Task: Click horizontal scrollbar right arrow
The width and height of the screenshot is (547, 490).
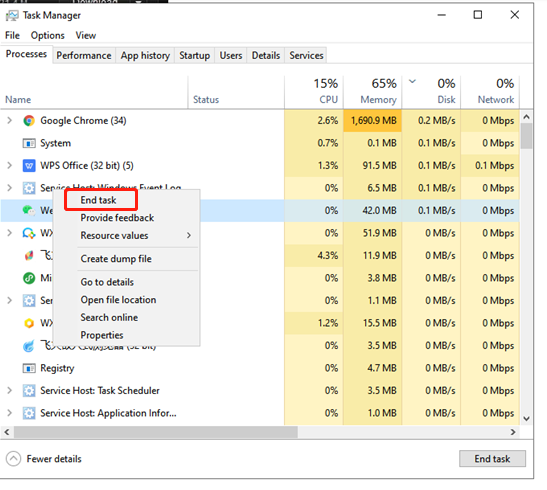Action: (x=513, y=432)
